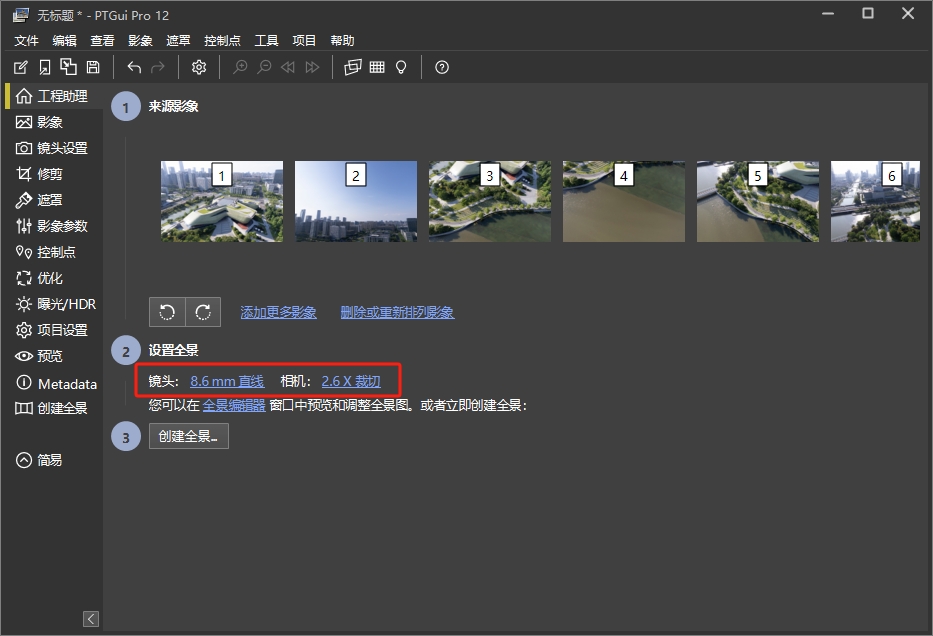
Task: Open the 控制点 menu in menu bar
Action: click(222, 41)
